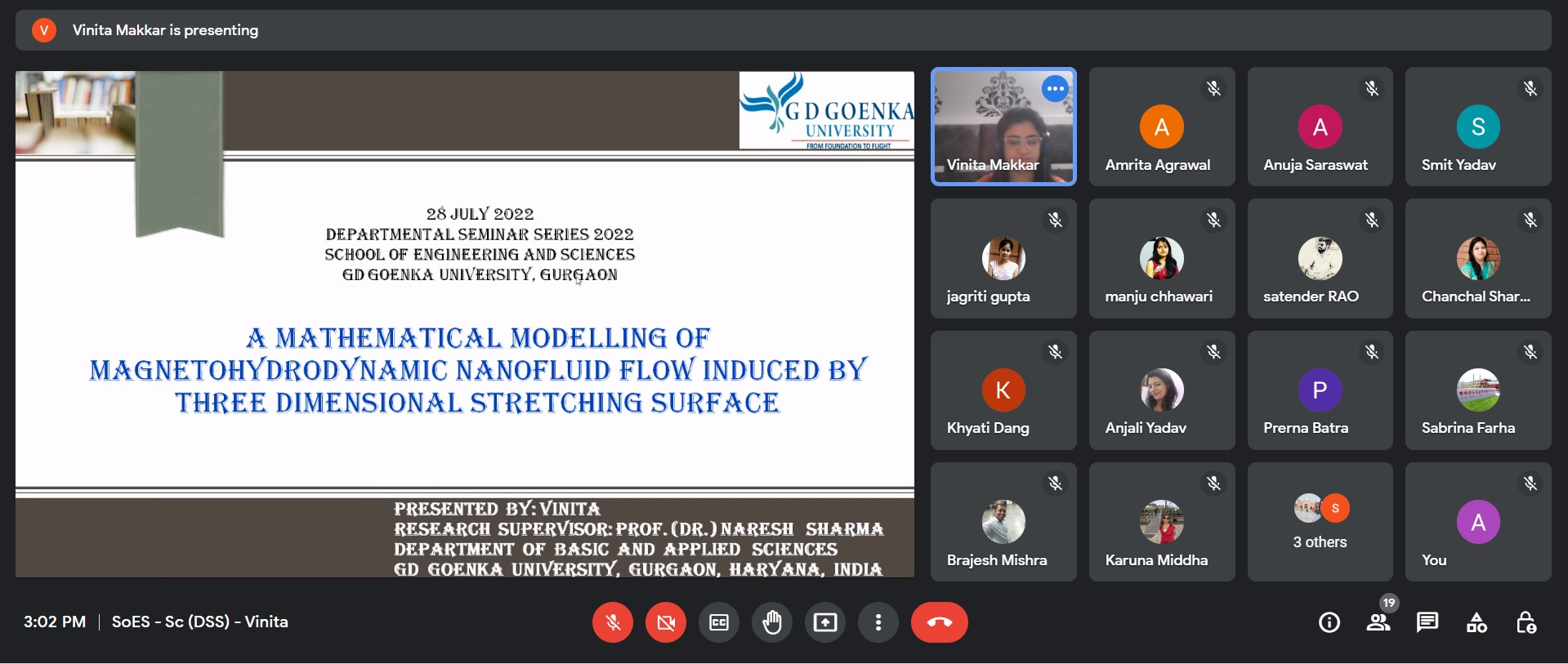Open the Activities panel

pos(1476,622)
